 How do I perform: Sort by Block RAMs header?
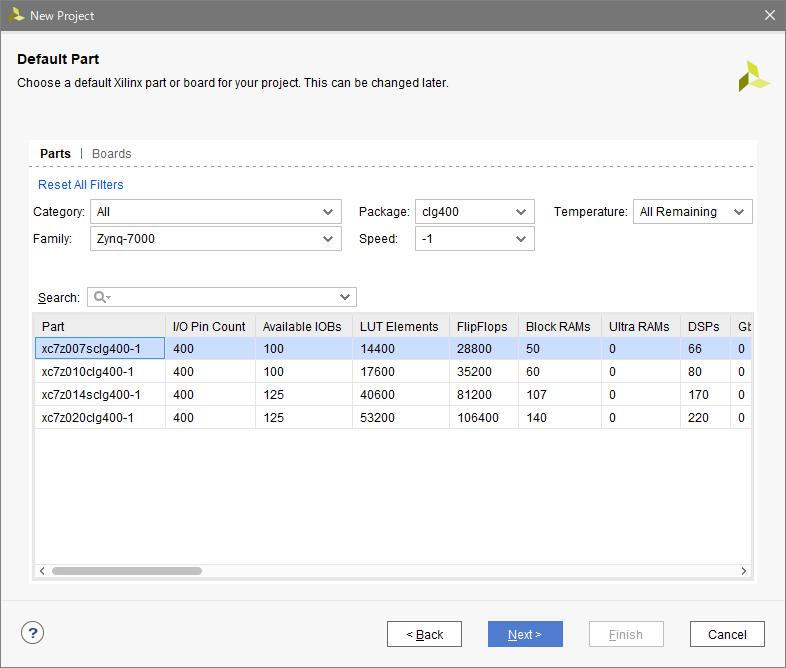click(560, 326)
